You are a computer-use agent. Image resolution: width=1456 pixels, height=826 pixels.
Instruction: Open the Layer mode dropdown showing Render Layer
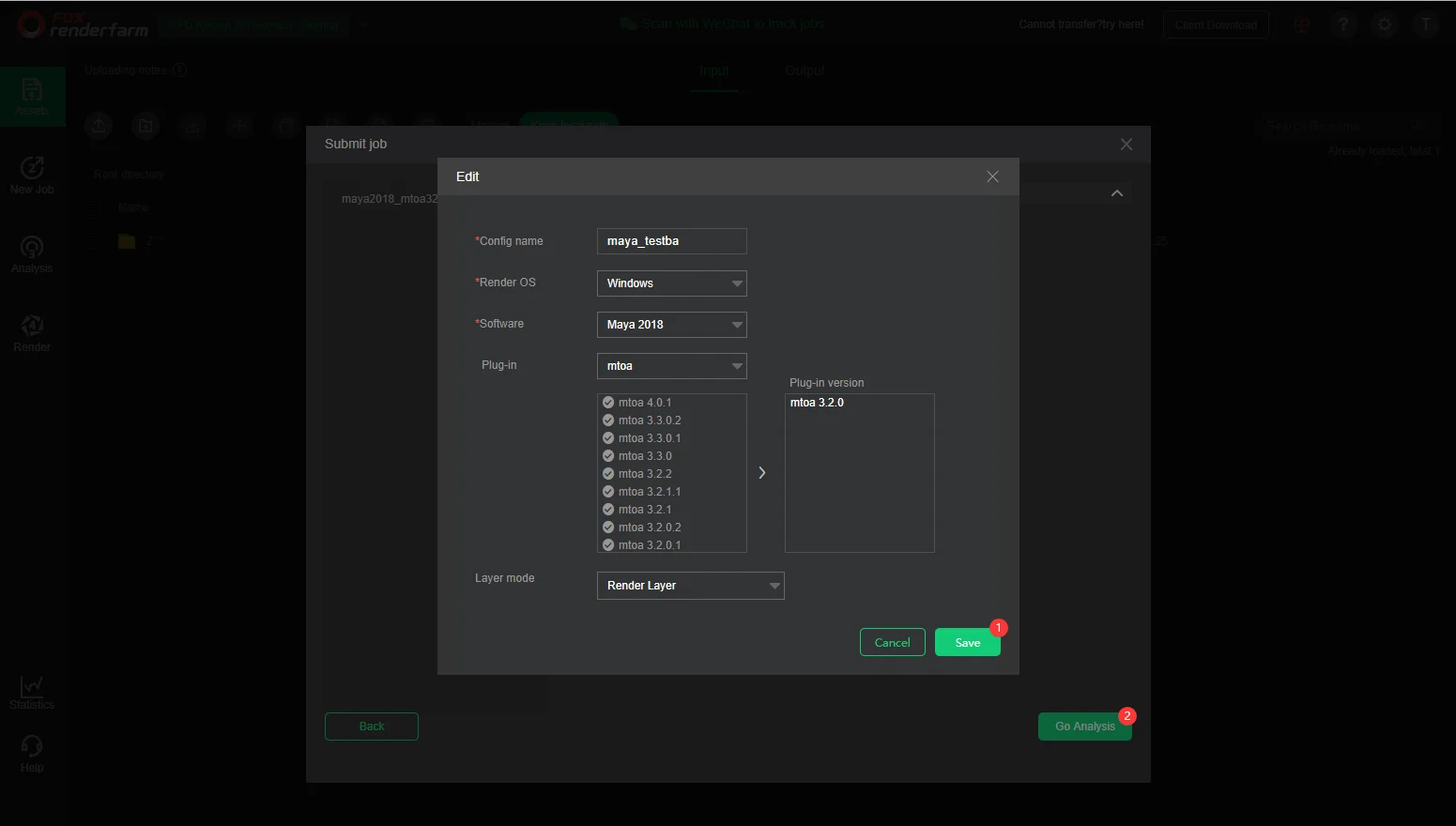[691, 586]
